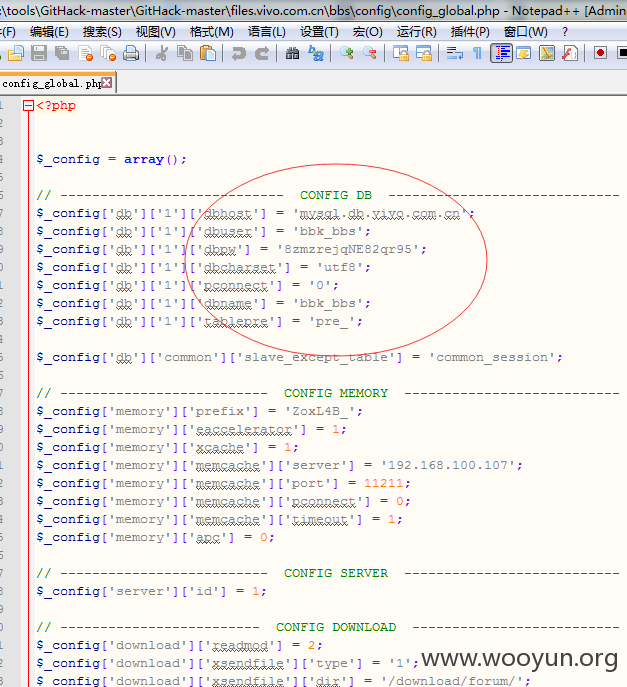This screenshot has height=687, width=627.
Task: Click 'common_session' string in the code
Action: coord(492,358)
